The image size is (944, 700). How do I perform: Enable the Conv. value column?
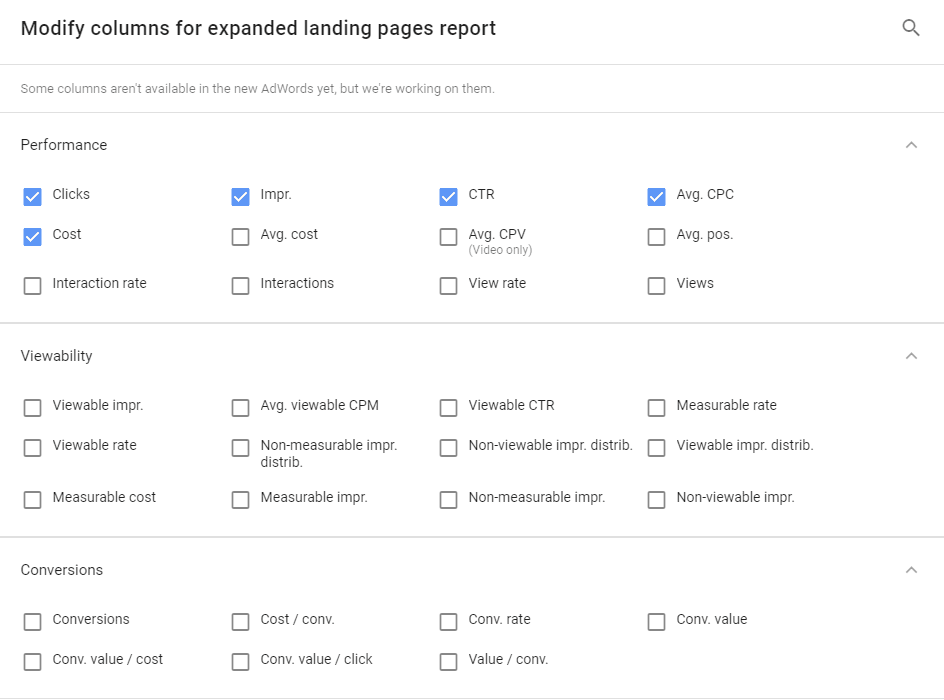coord(657,622)
